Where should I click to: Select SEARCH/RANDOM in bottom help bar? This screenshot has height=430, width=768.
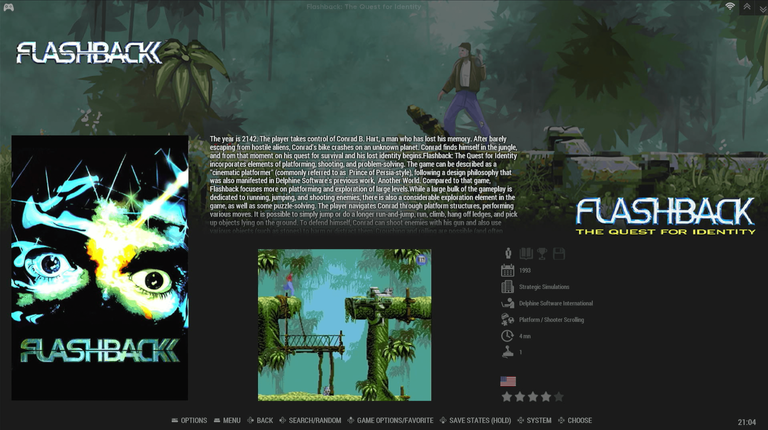pyautogui.click(x=315, y=420)
